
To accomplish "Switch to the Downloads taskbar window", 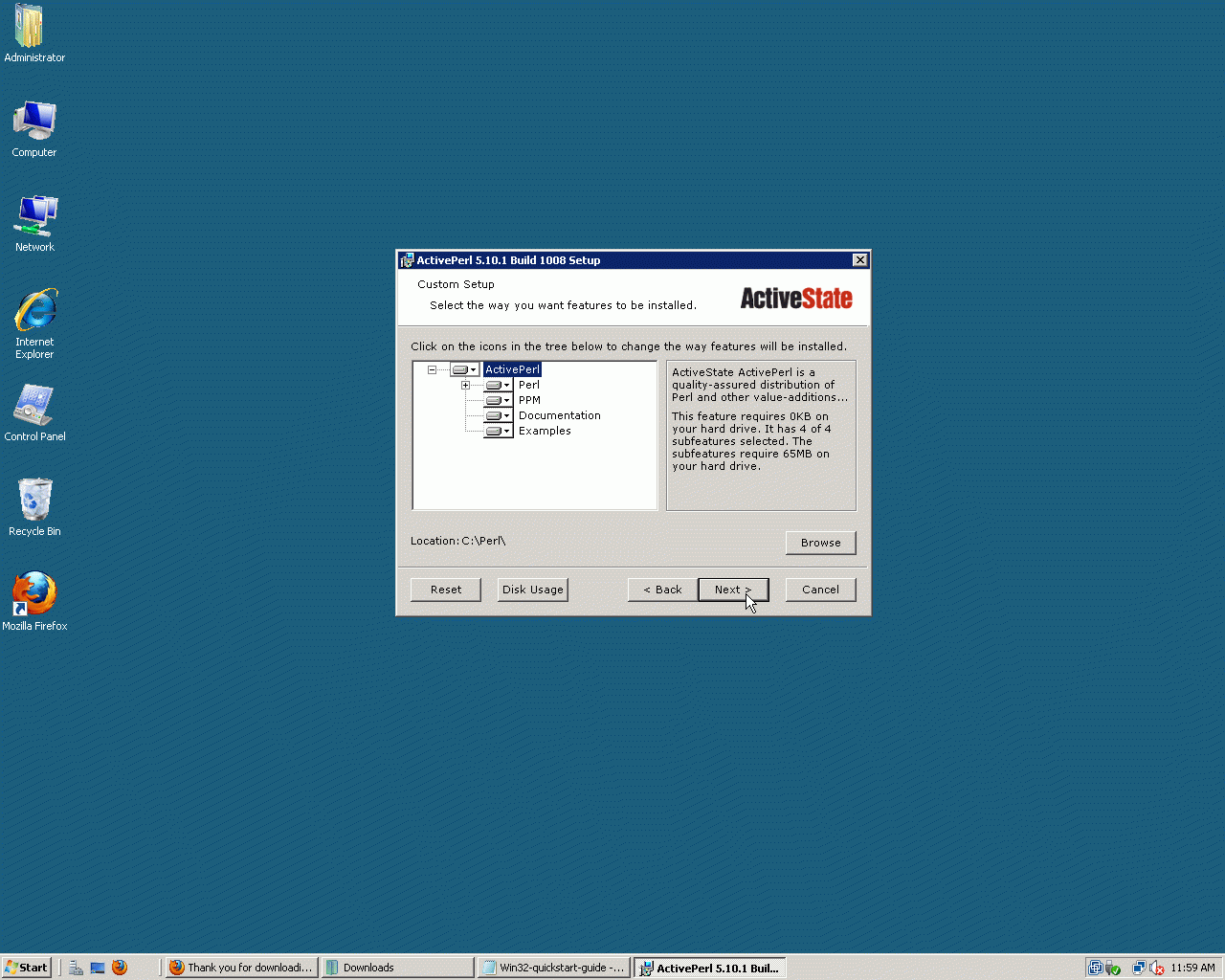I will [397, 968].
